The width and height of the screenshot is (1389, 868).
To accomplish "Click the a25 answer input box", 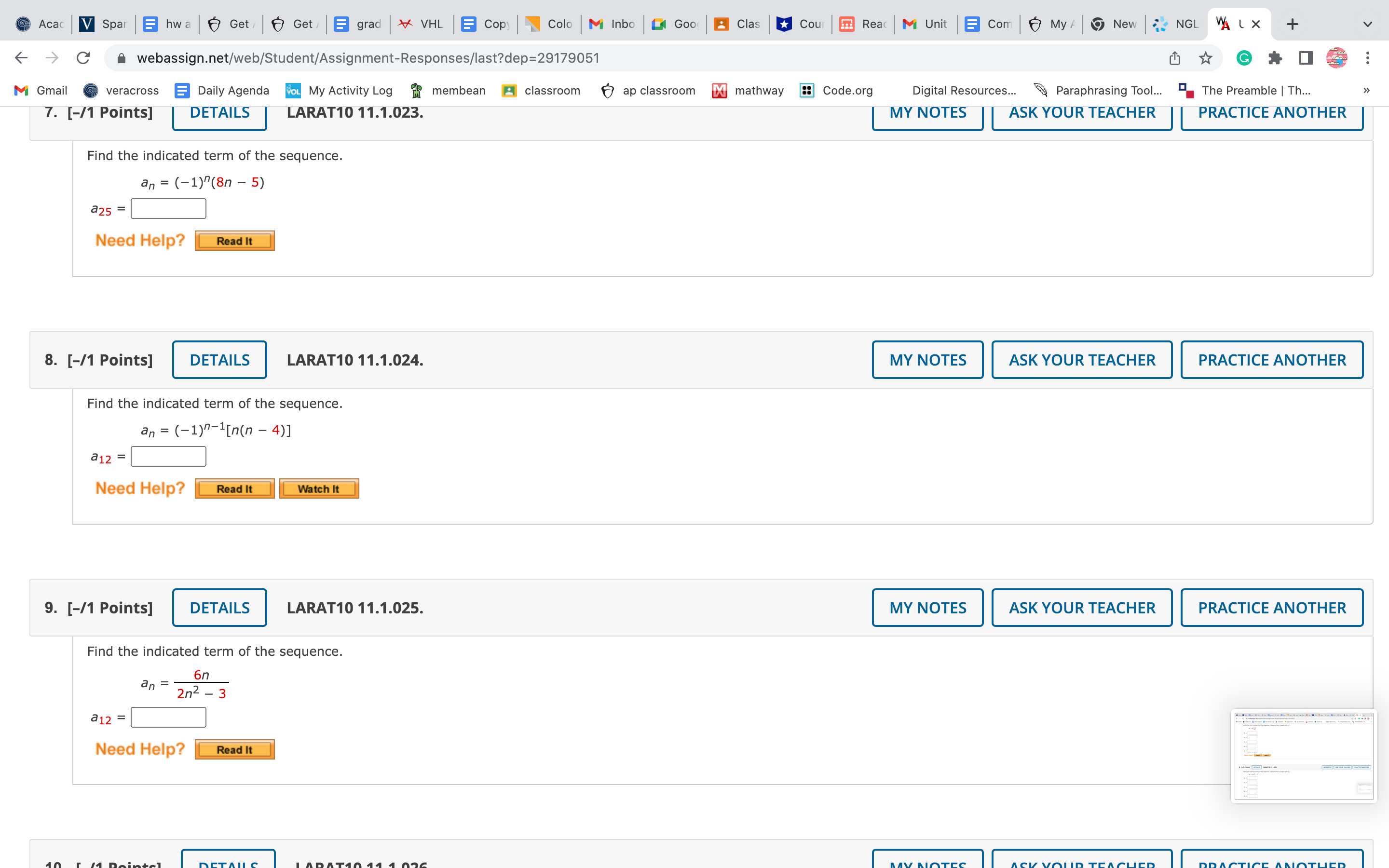I will click(168, 208).
